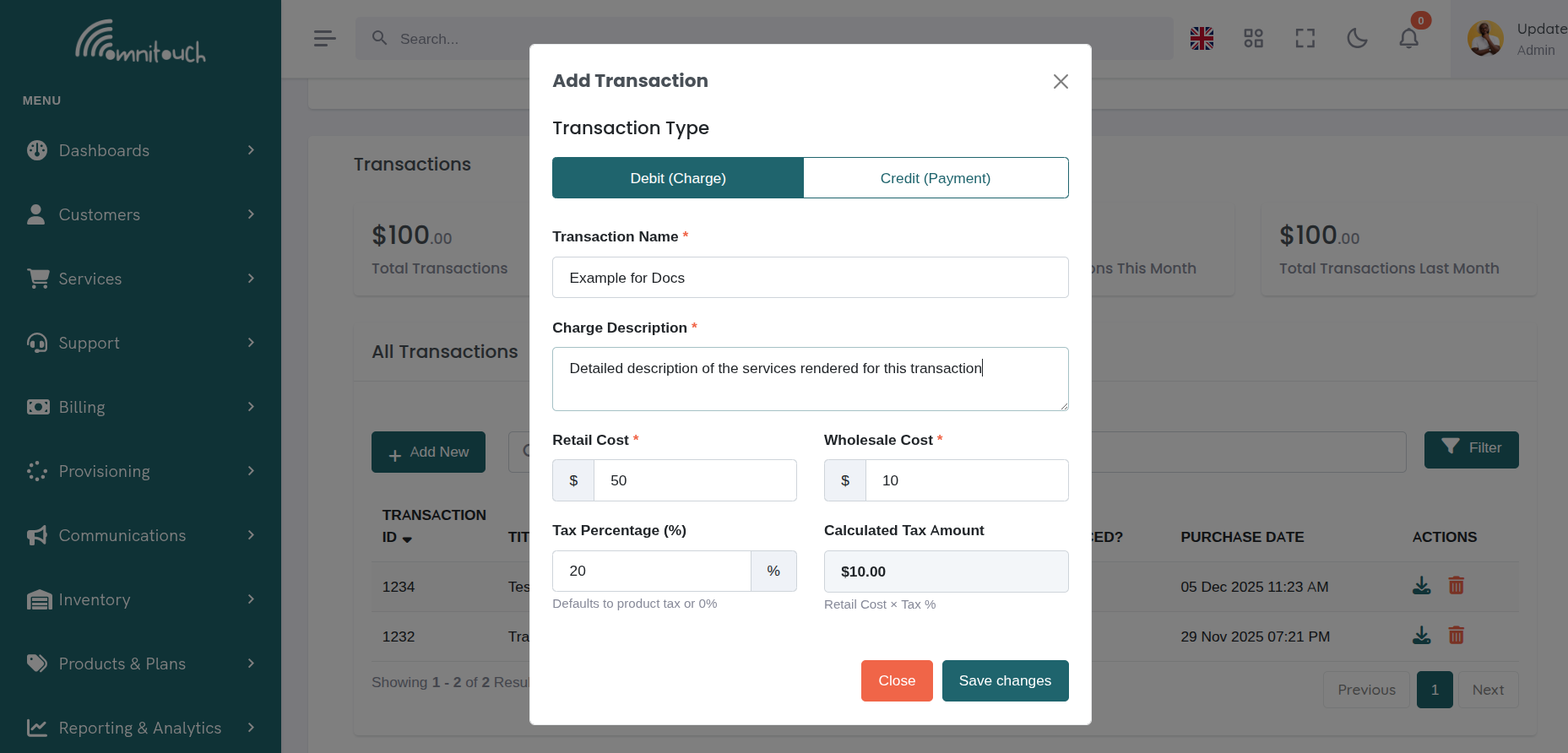The image size is (1568, 753).
Task: Click the admin user avatar
Action: click(1485, 39)
